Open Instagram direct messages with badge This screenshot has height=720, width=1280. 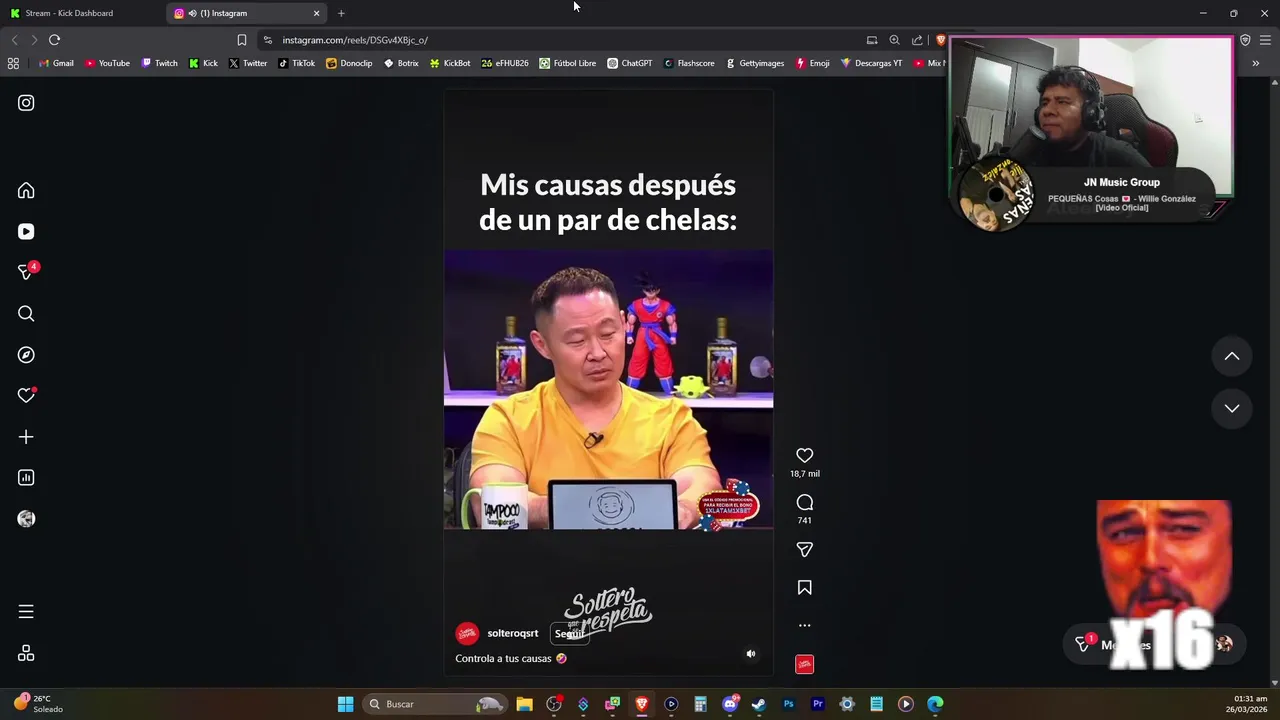[27, 272]
